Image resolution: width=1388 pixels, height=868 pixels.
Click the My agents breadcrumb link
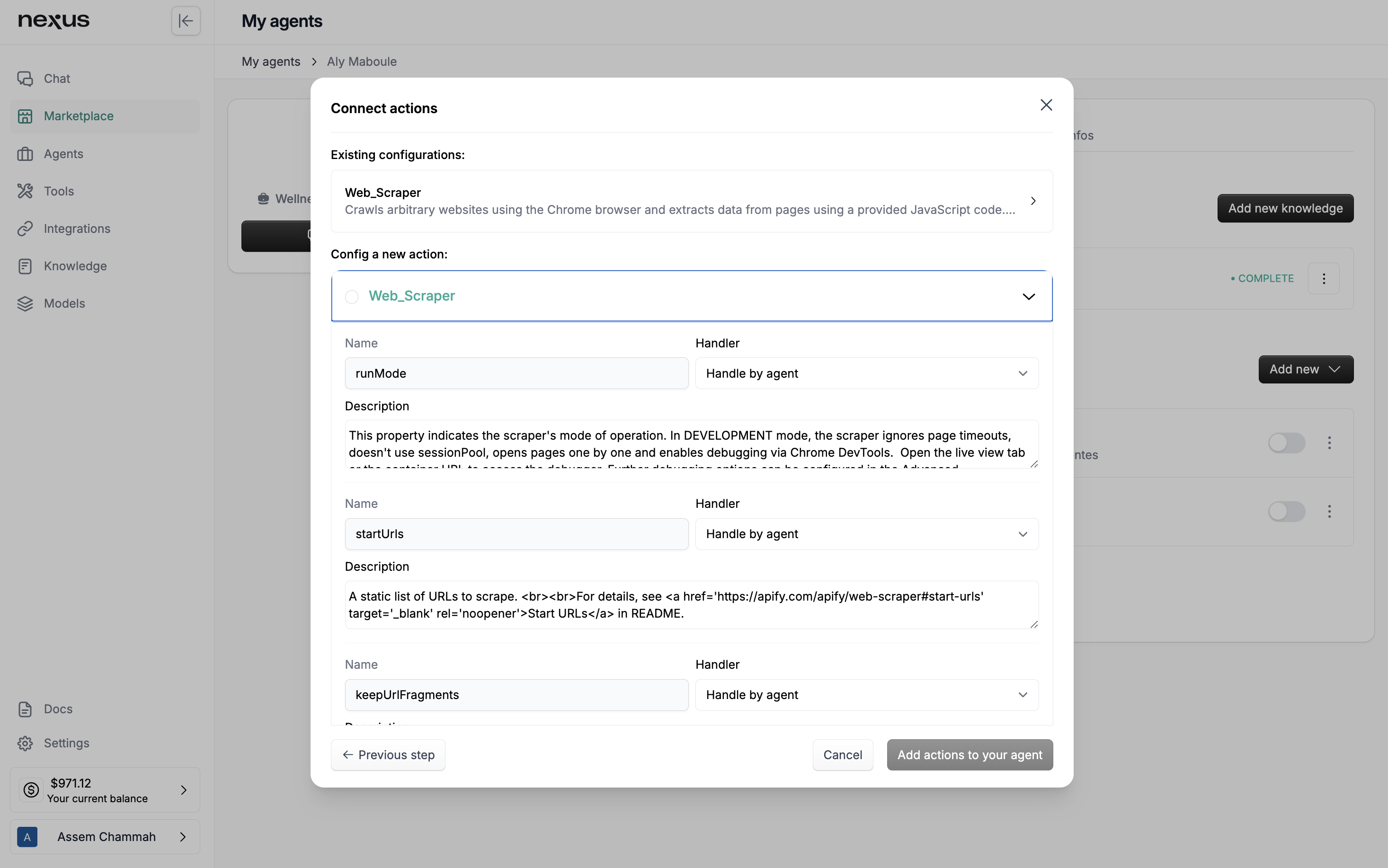pyautogui.click(x=271, y=62)
